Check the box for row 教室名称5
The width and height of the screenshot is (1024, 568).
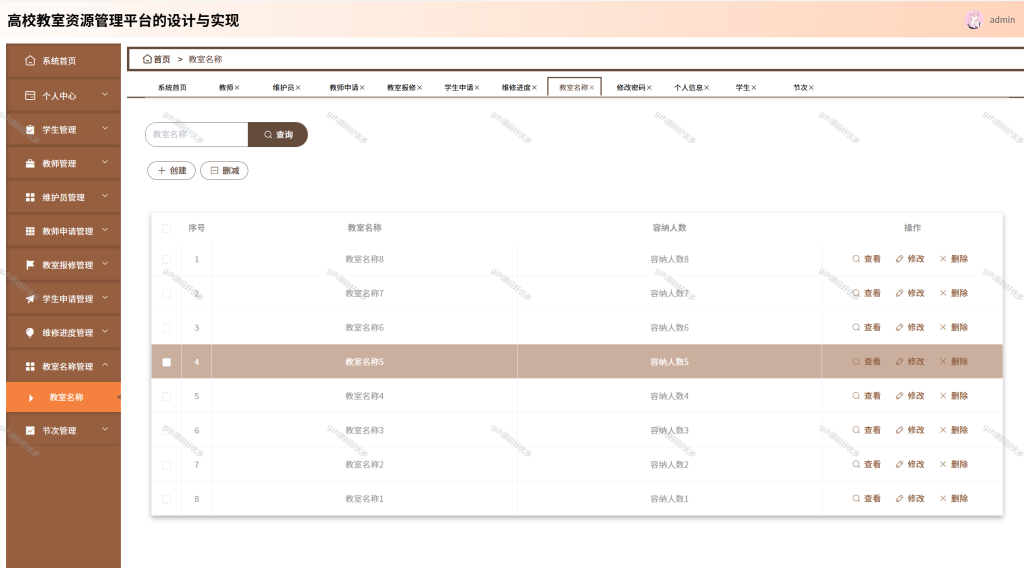pyautogui.click(x=167, y=362)
